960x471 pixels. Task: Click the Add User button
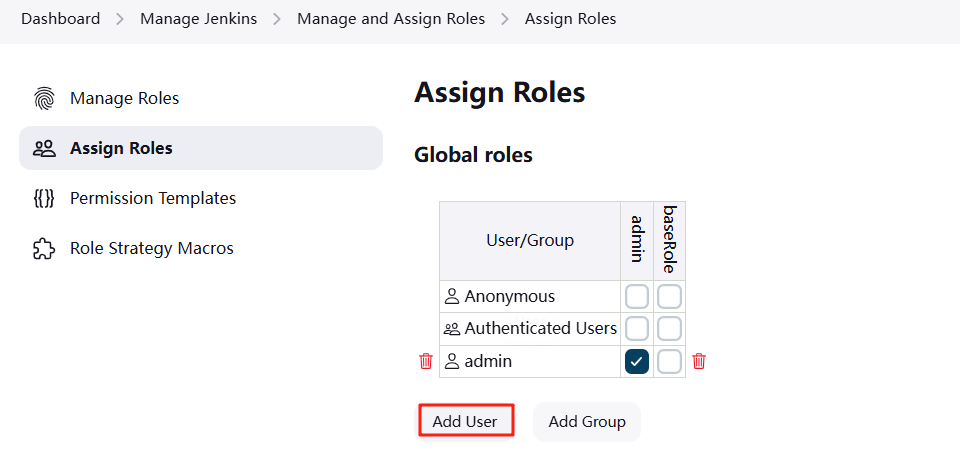point(465,421)
